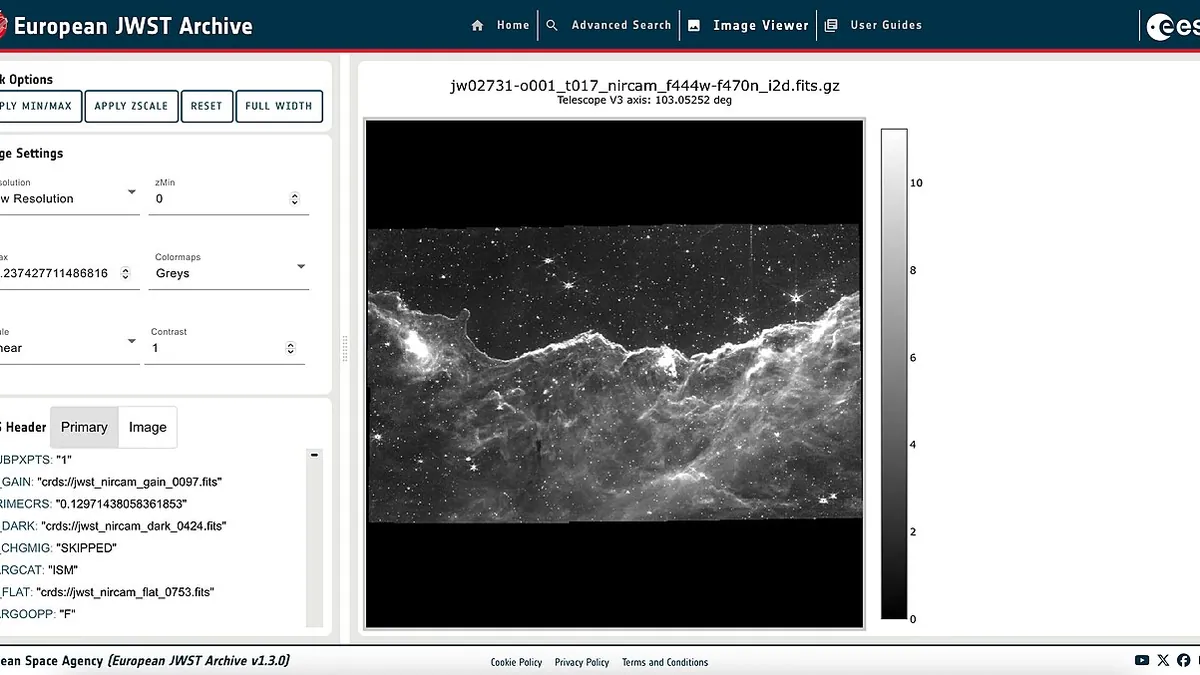Open the X social icon in the footer
Image resolution: width=1200 pixels, height=675 pixels.
click(1163, 660)
